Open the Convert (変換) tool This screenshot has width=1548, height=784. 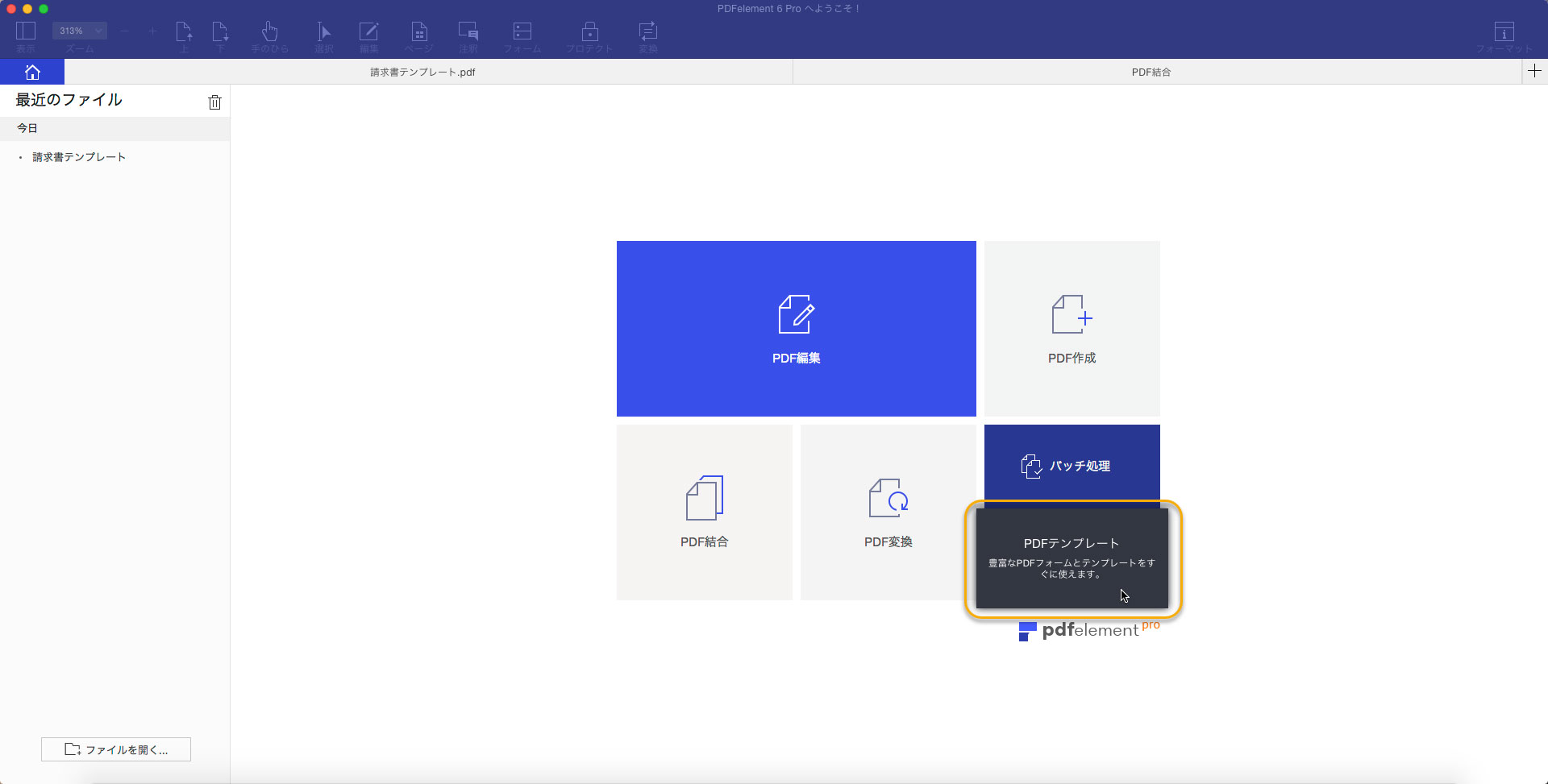(648, 31)
